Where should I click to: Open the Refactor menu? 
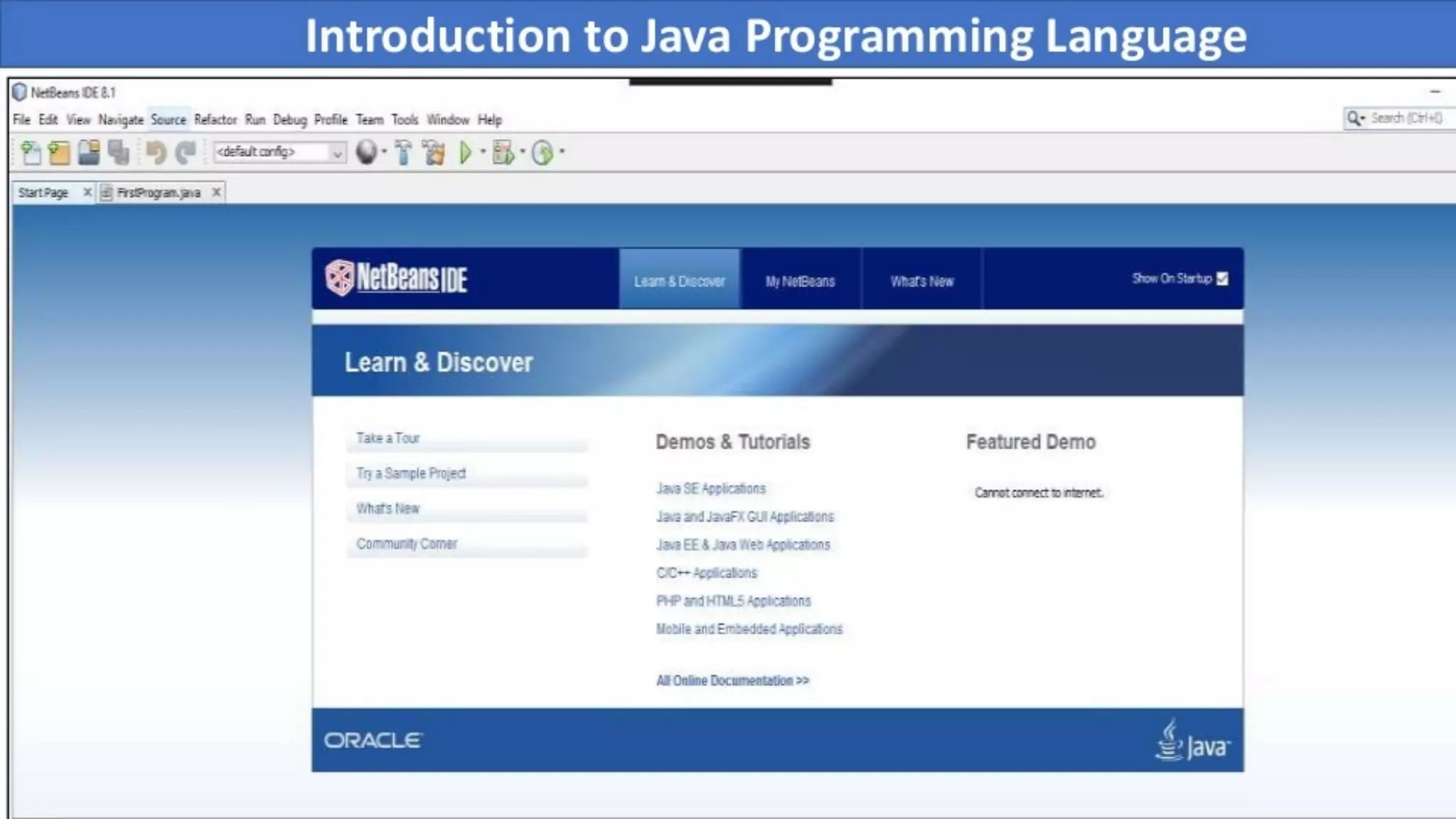point(215,119)
